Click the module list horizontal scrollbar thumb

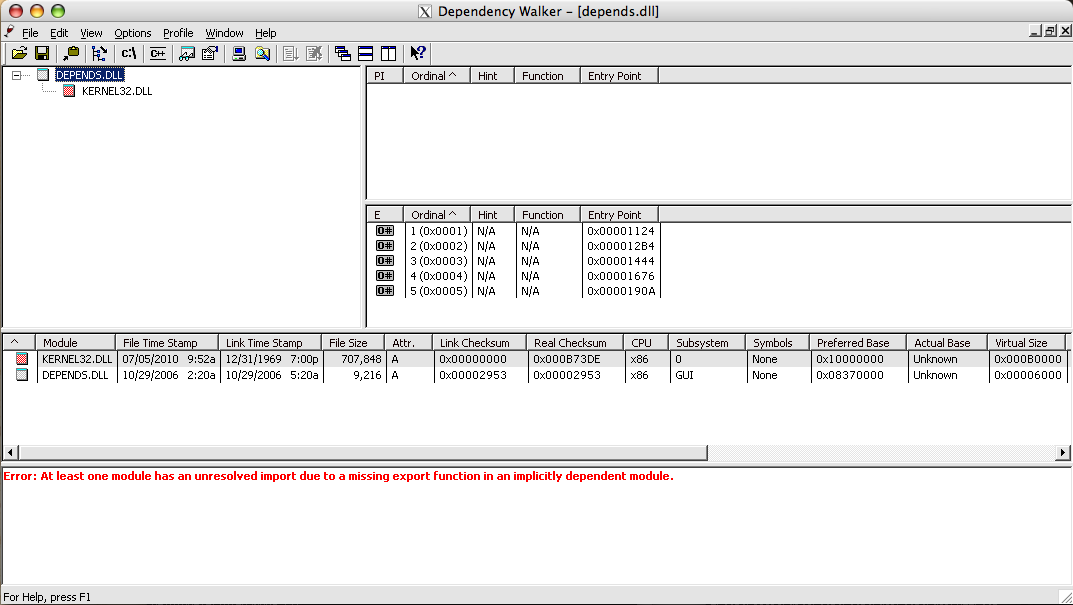point(363,452)
